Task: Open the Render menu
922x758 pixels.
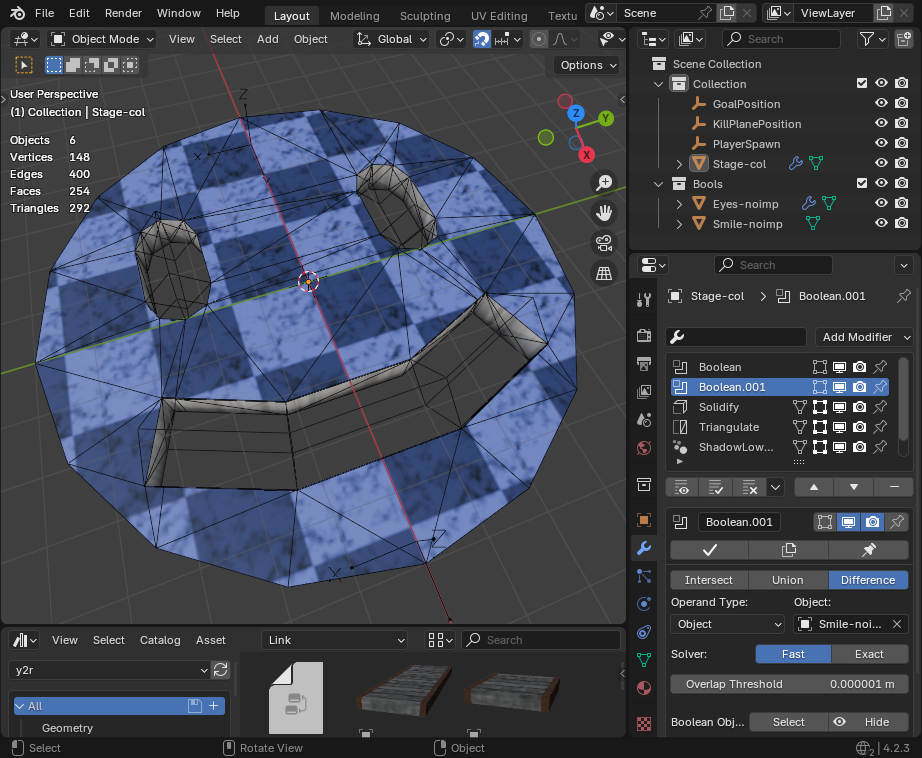Action: [123, 13]
